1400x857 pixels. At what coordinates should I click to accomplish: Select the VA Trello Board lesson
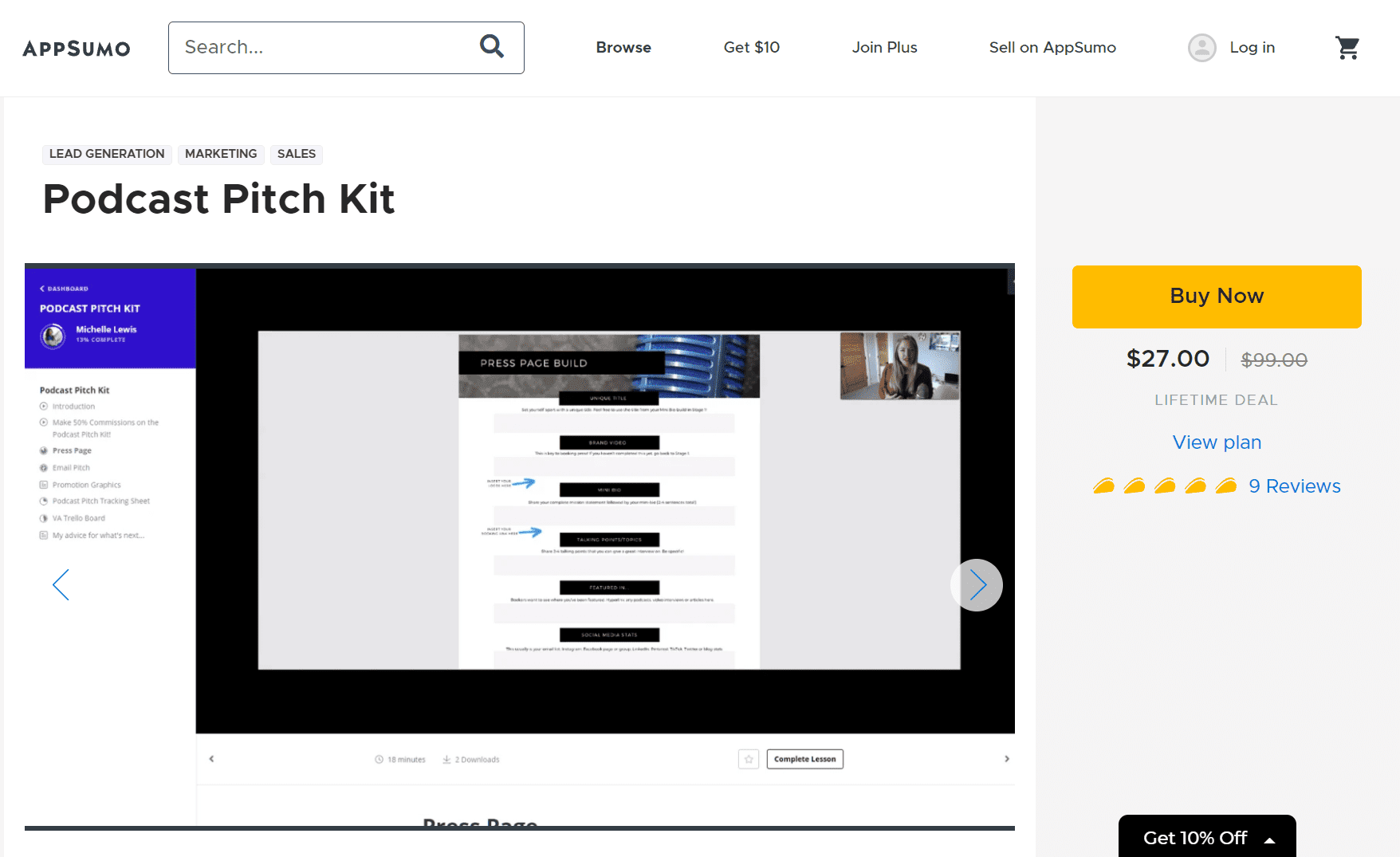pyautogui.click(x=73, y=518)
